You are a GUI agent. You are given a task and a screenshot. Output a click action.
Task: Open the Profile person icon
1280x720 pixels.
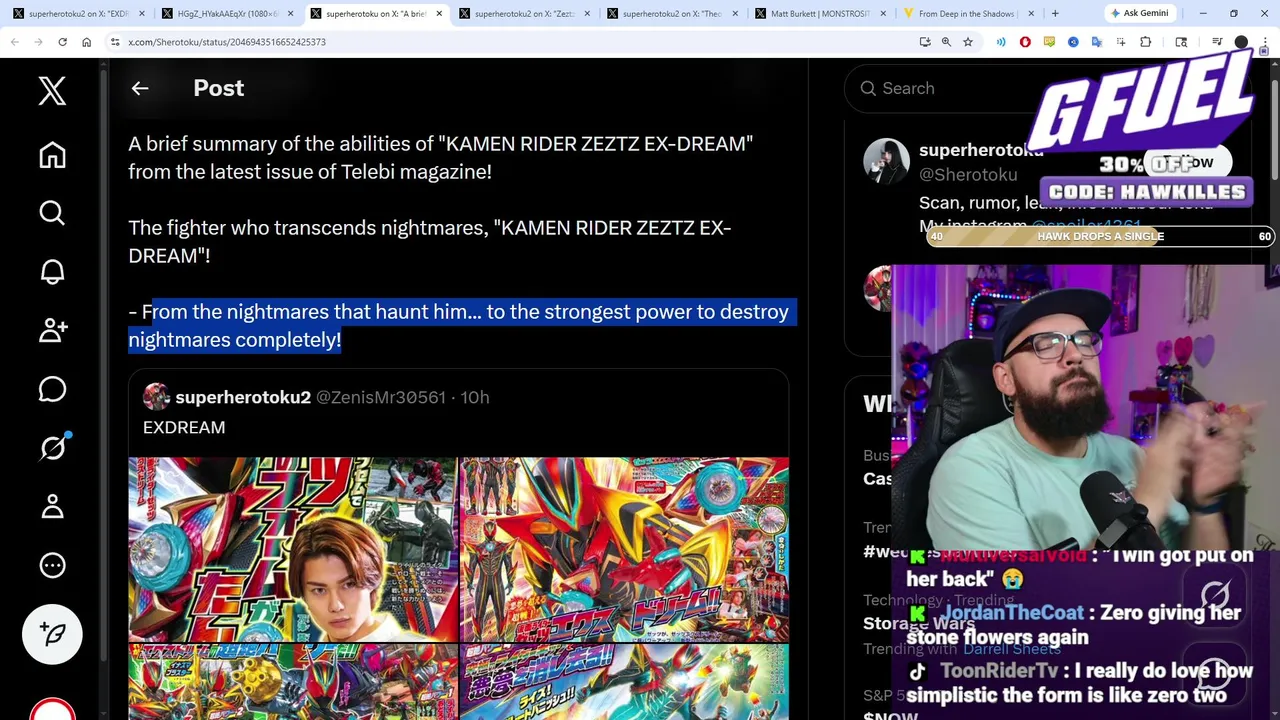coord(52,507)
